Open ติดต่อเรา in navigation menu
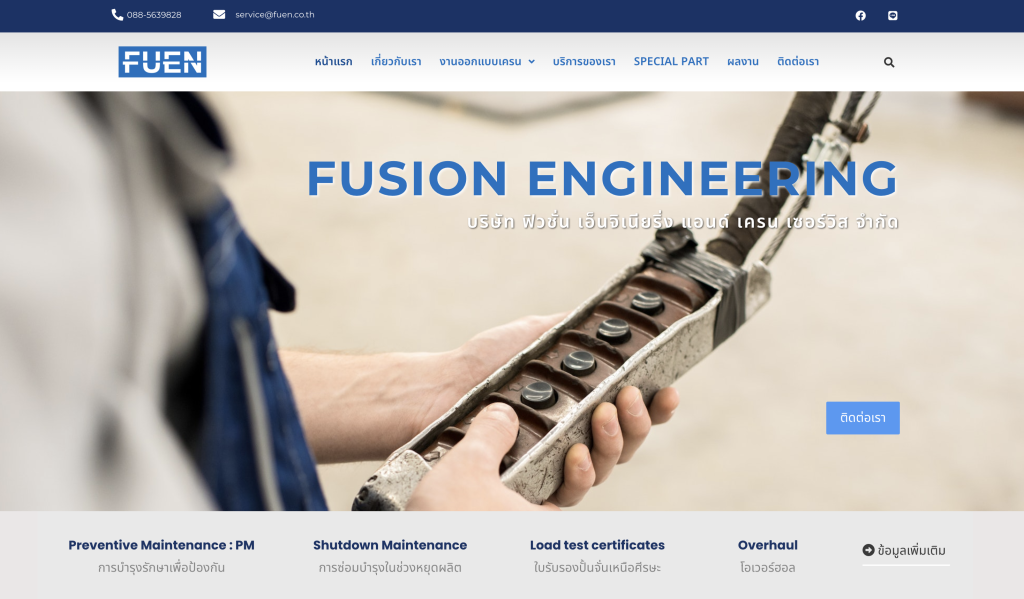 click(797, 61)
